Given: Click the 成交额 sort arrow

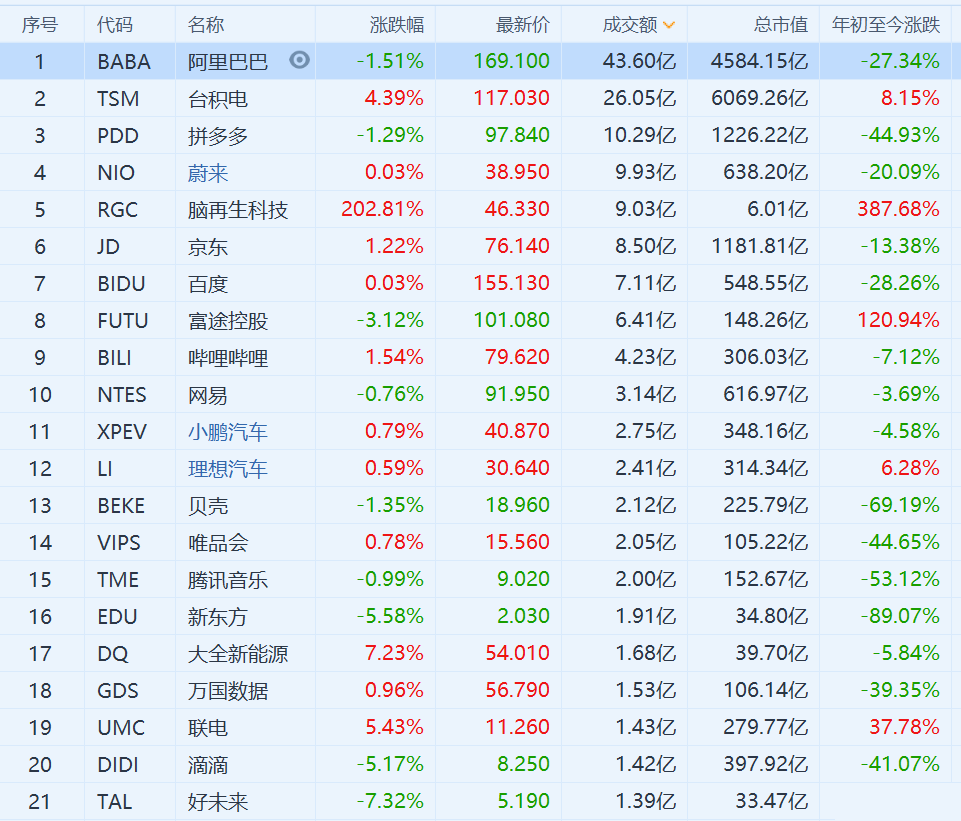Looking at the screenshot, I should point(669,25).
